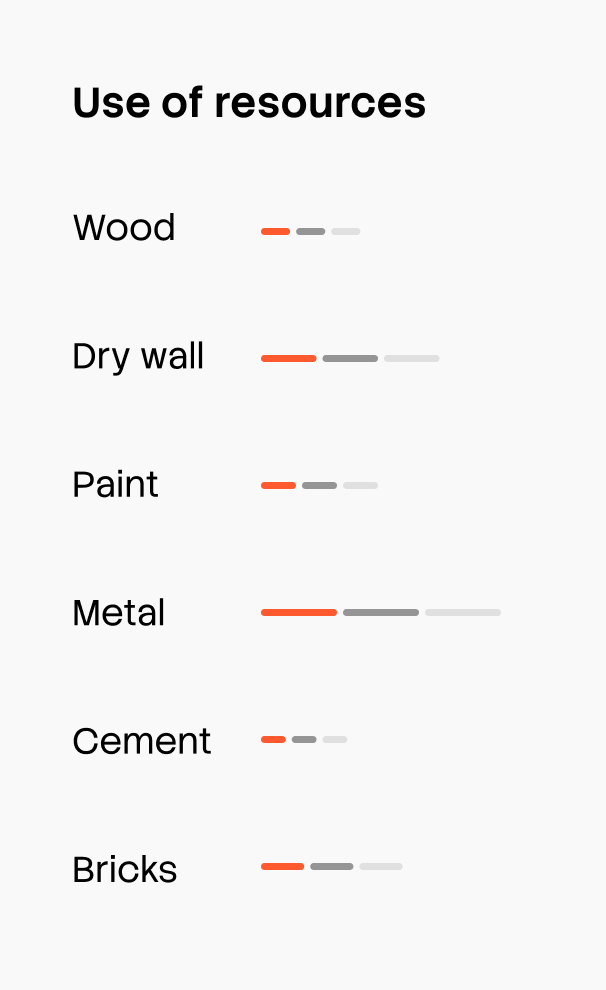The image size is (606, 990).
Task: Click the "Use of resources" heading
Action: tap(249, 103)
